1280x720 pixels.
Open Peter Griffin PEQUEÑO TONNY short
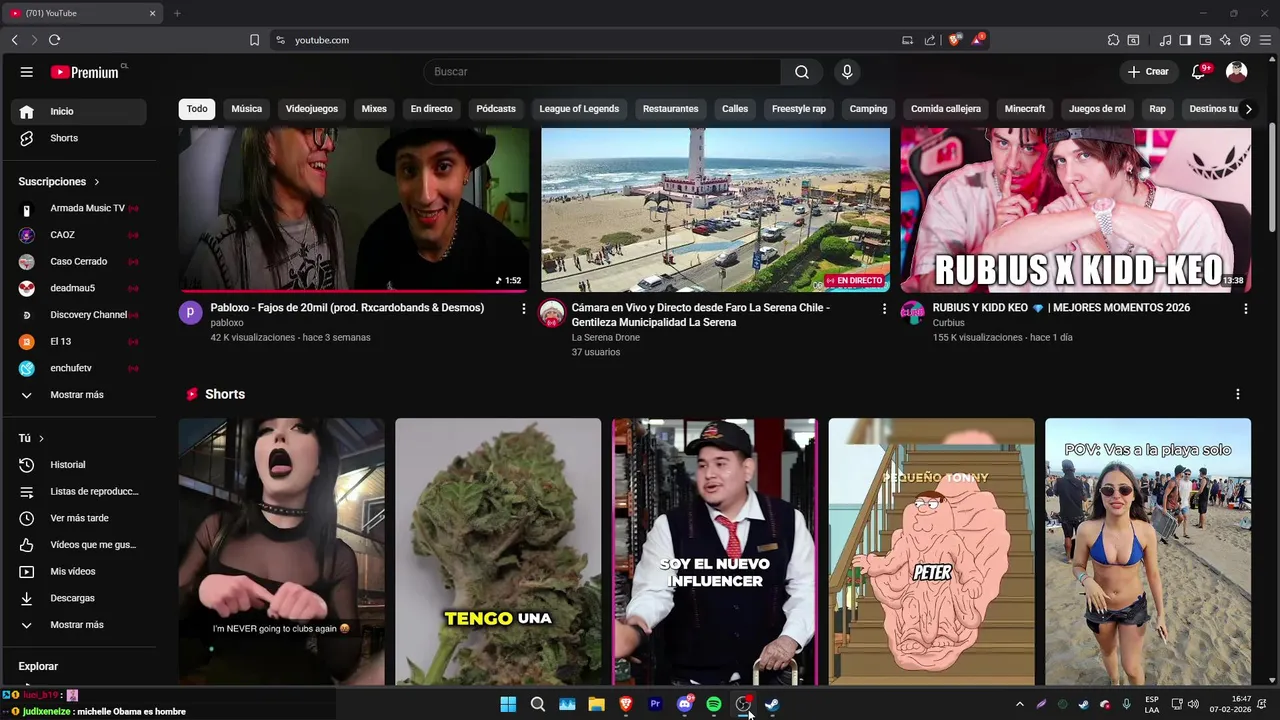point(931,551)
